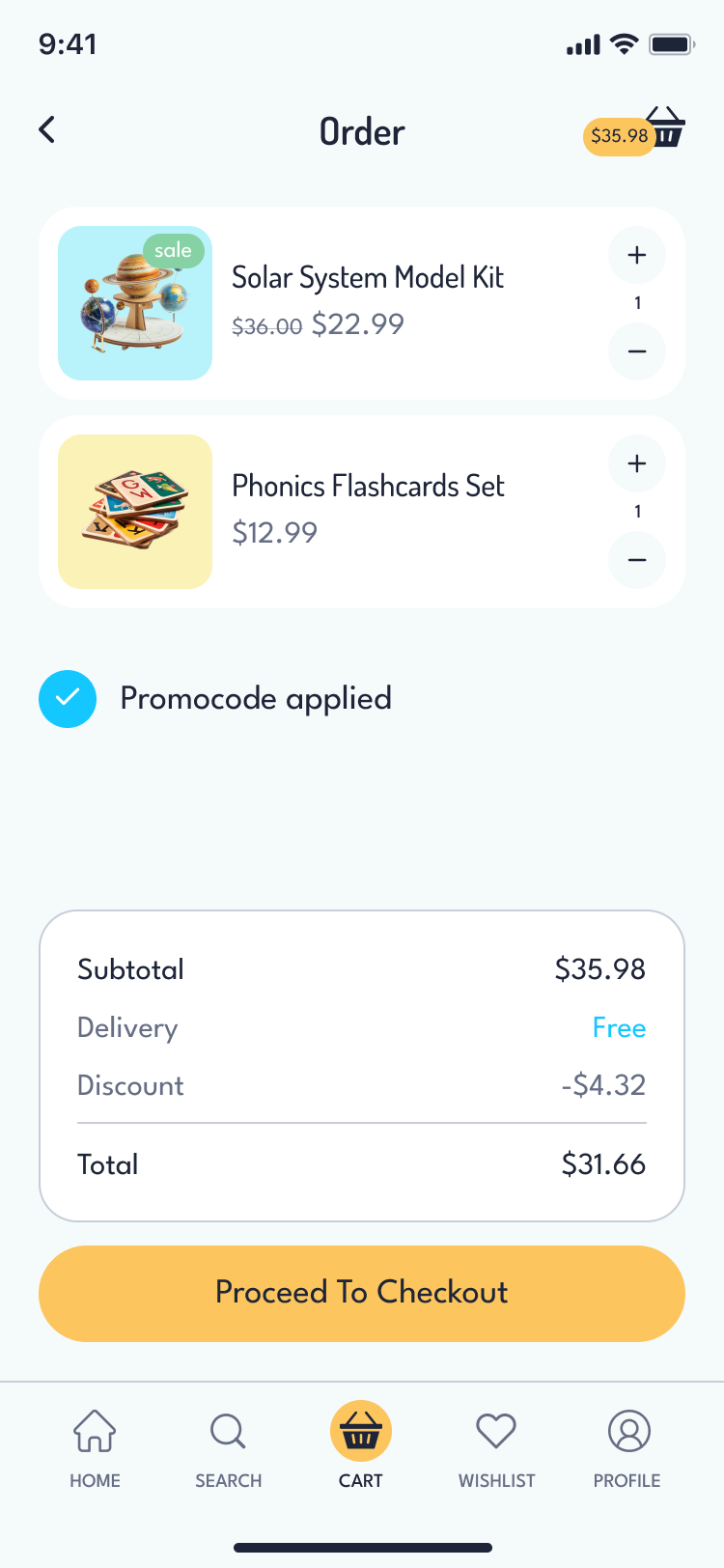
Task: Open the Search tab
Action: click(x=228, y=1445)
